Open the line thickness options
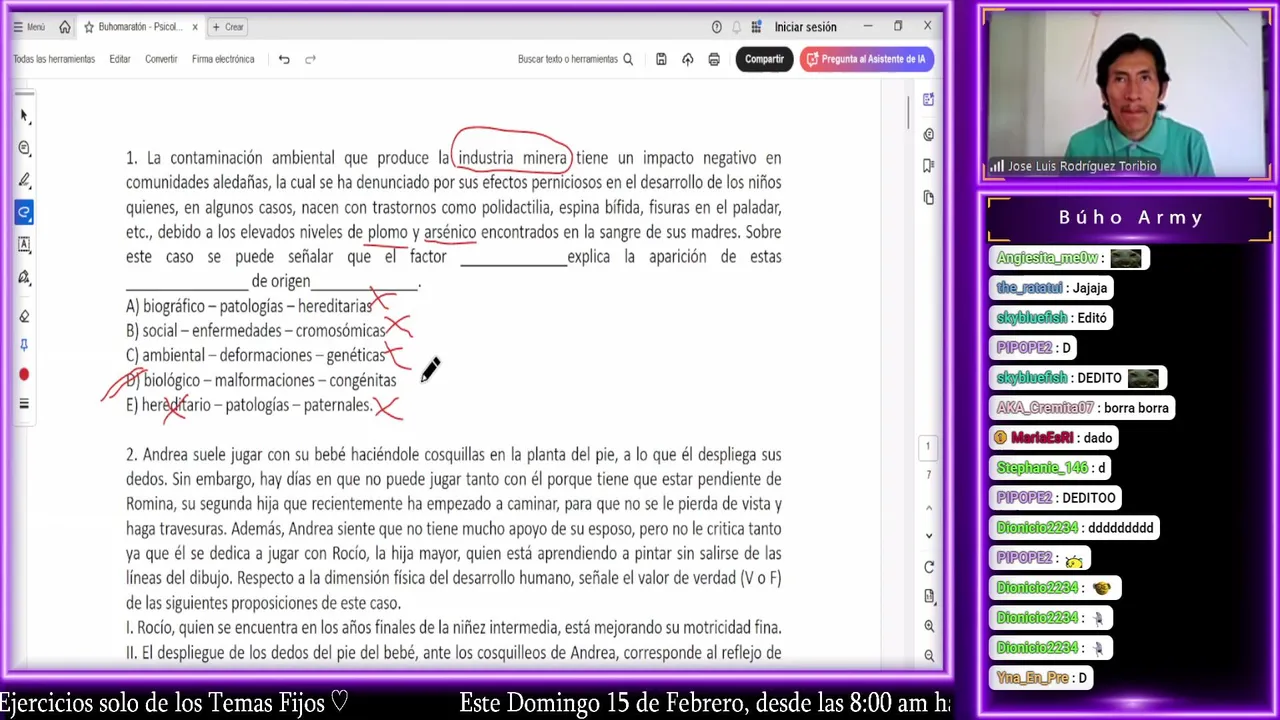This screenshot has width=1280, height=720. [x=24, y=404]
